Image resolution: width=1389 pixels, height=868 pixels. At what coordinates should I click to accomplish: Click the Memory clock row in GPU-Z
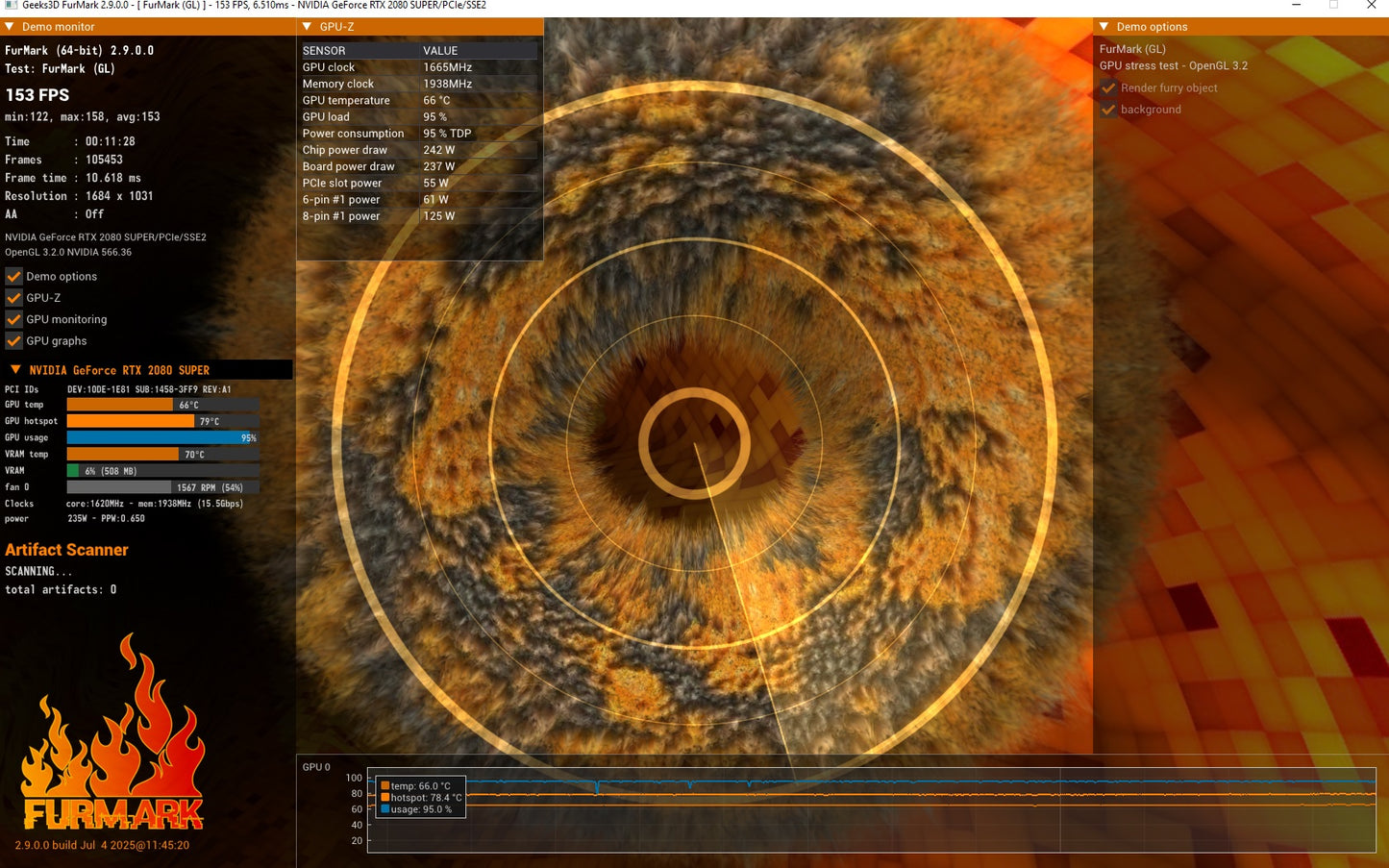(x=419, y=84)
